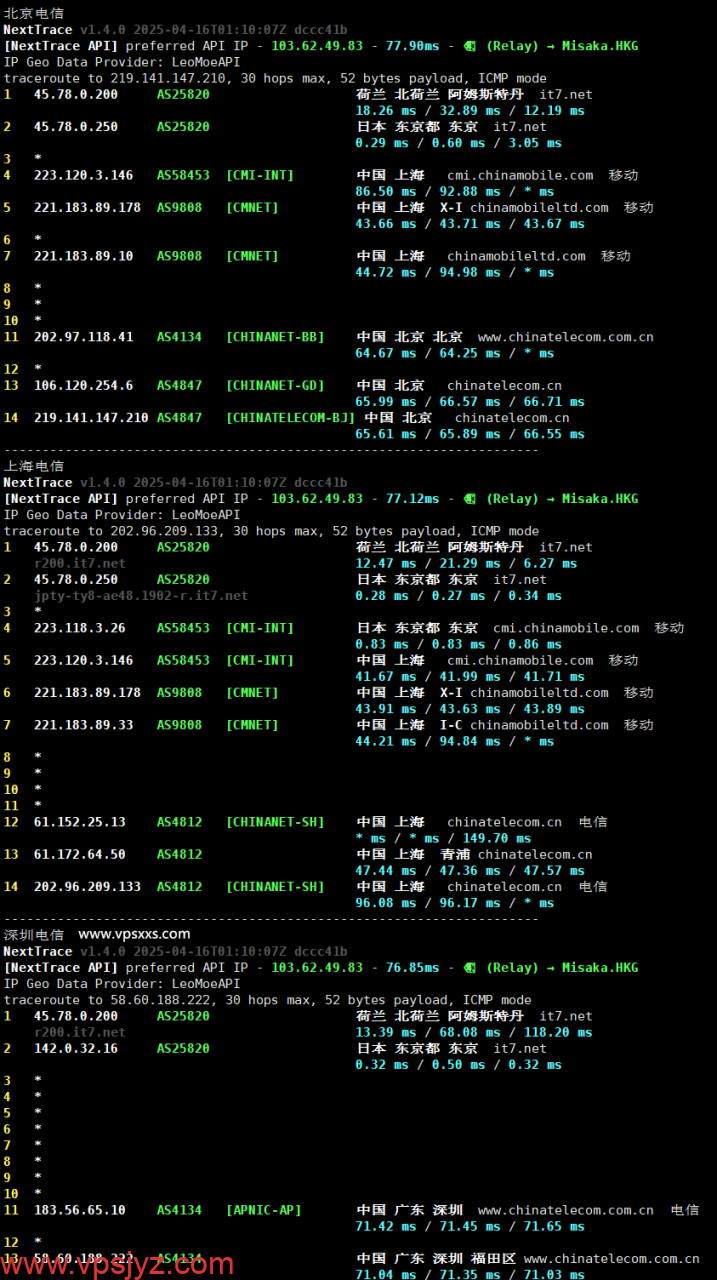Select the 76.85ms API latency value
717x1280 pixels.
coord(412,967)
